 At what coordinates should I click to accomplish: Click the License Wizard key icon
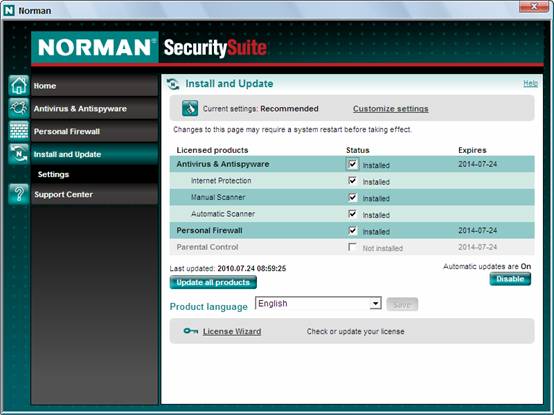point(191,331)
